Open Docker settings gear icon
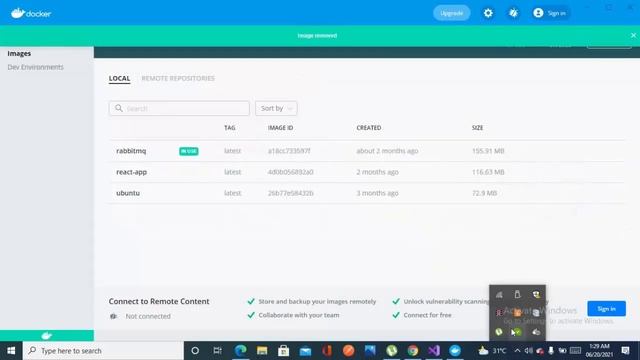The image size is (640, 360). click(488, 13)
